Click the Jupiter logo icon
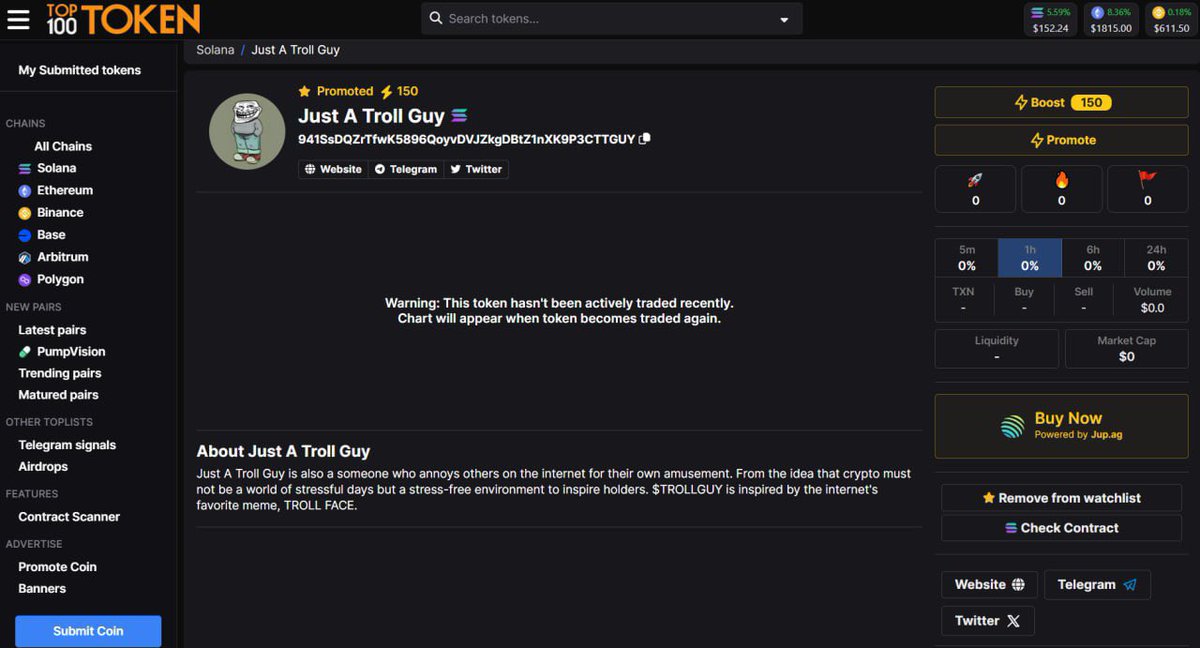1200x648 pixels. (x=1013, y=426)
